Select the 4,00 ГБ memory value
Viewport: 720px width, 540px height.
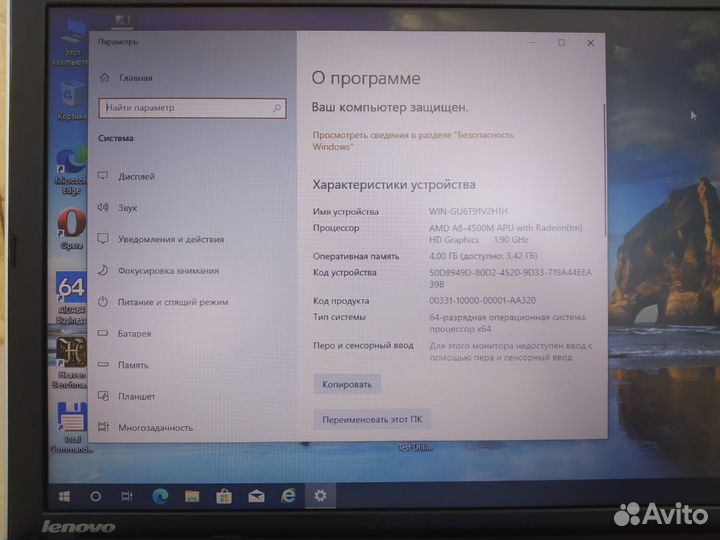point(483,256)
